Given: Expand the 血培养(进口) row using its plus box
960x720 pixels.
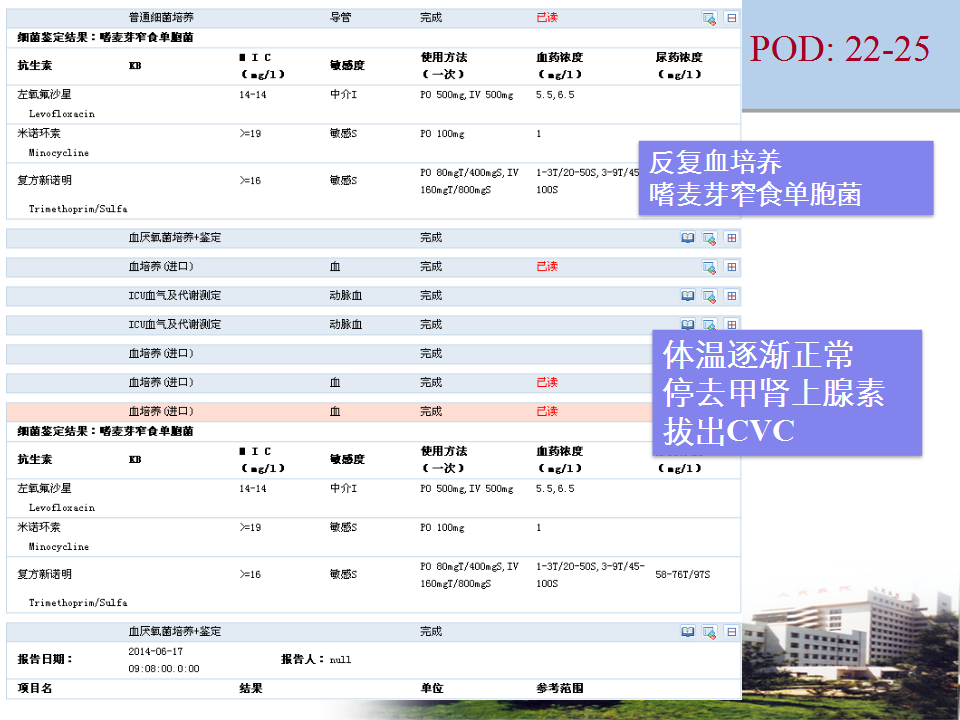Looking at the screenshot, I should click(x=731, y=267).
